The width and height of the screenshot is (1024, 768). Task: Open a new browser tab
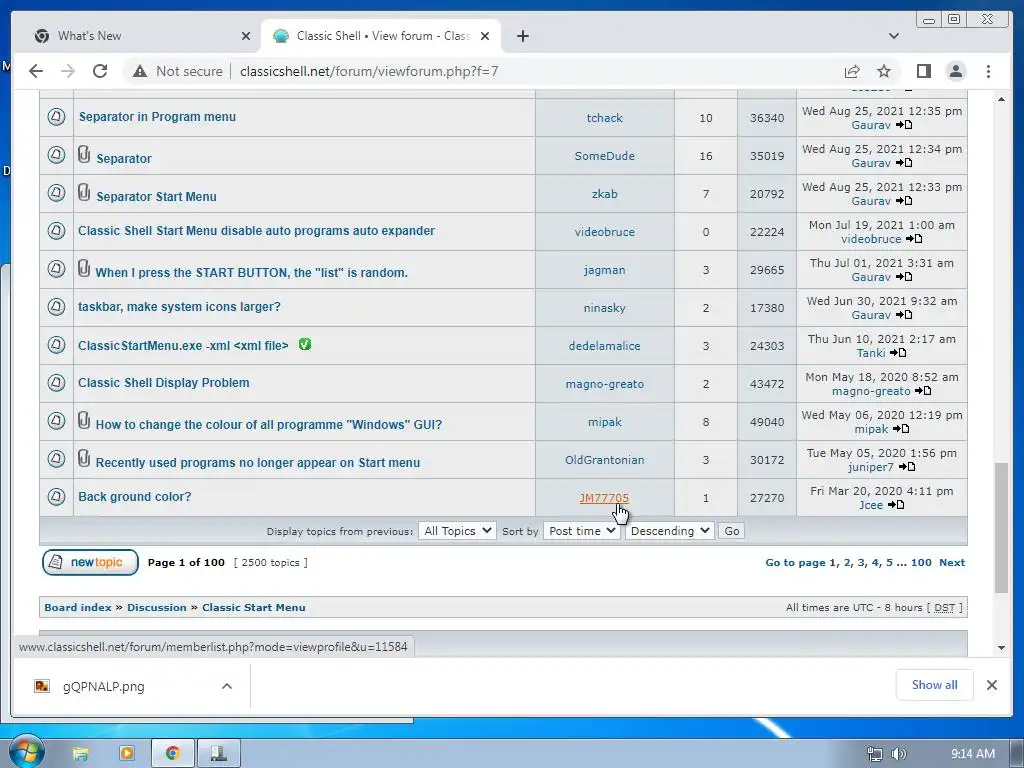pyautogui.click(x=522, y=36)
